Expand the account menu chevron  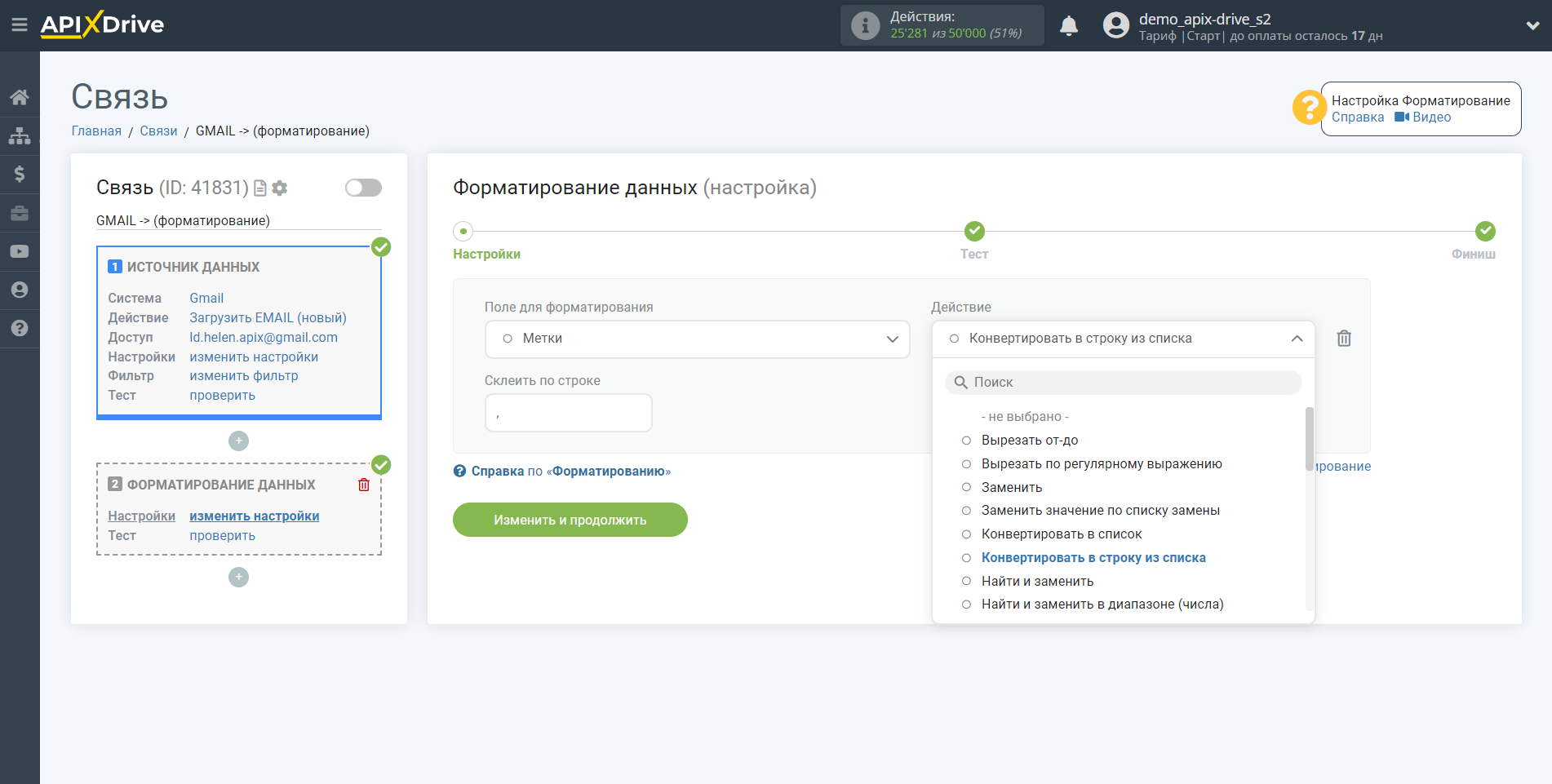pyautogui.click(x=1532, y=26)
